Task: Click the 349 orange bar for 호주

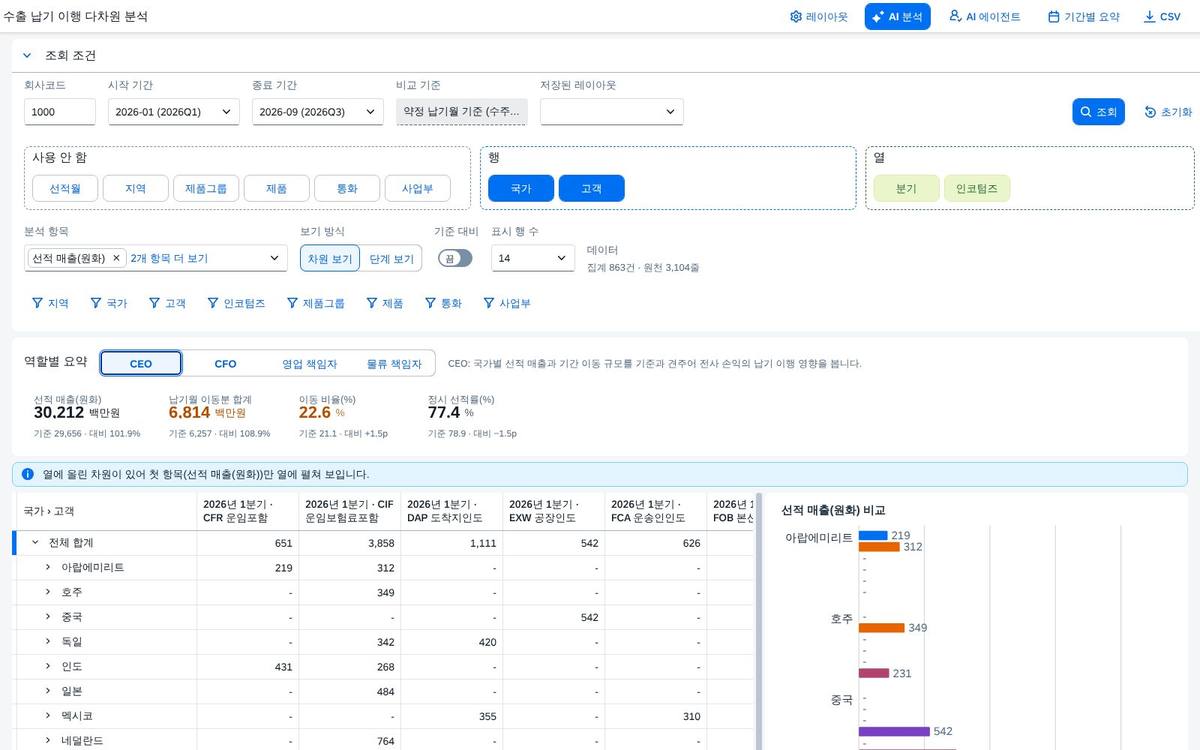Action: pyautogui.click(x=881, y=628)
